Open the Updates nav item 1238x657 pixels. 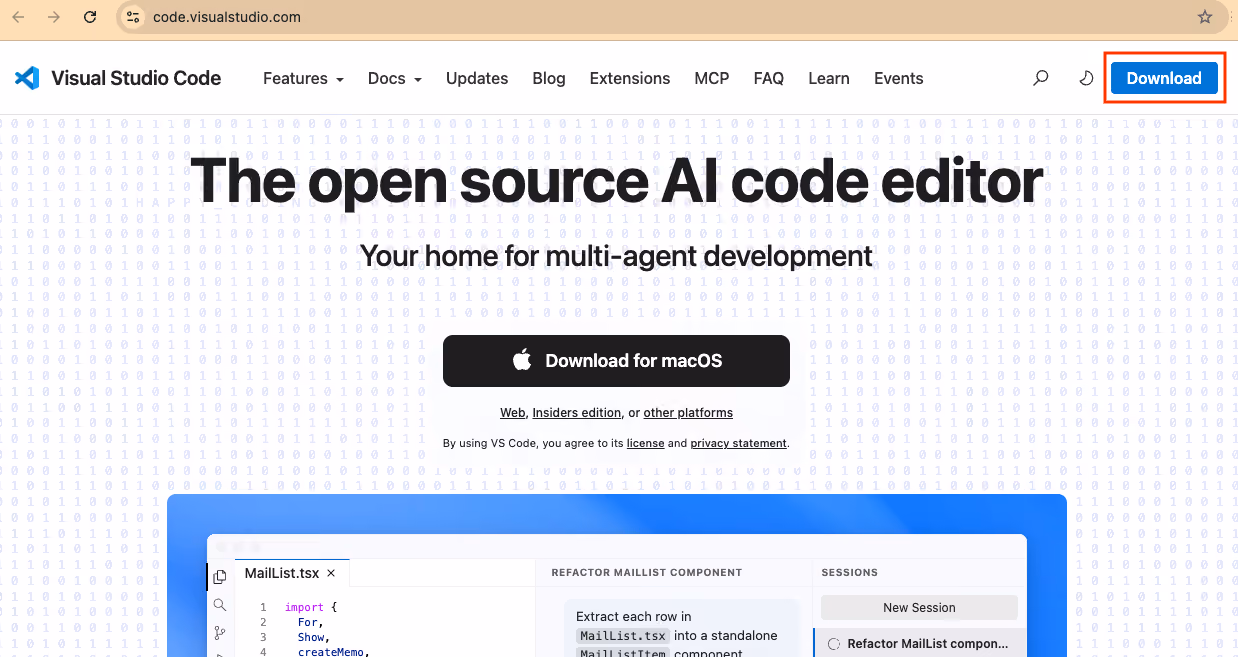477,78
